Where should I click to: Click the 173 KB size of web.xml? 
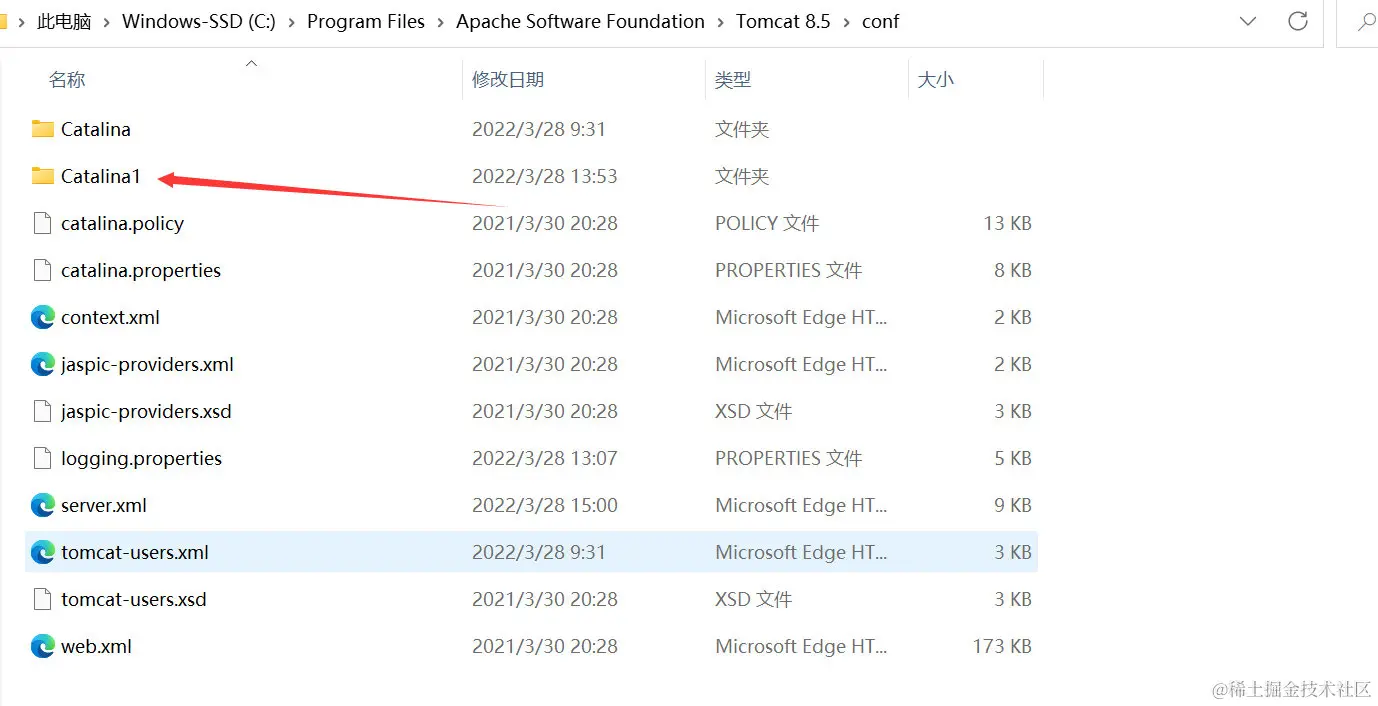pyautogui.click(x=1002, y=646)
